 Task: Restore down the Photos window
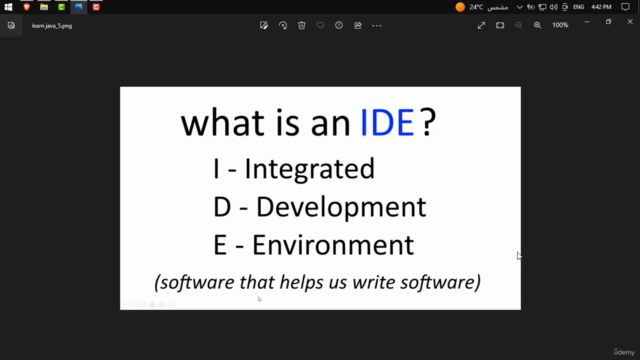coord(608,22)
